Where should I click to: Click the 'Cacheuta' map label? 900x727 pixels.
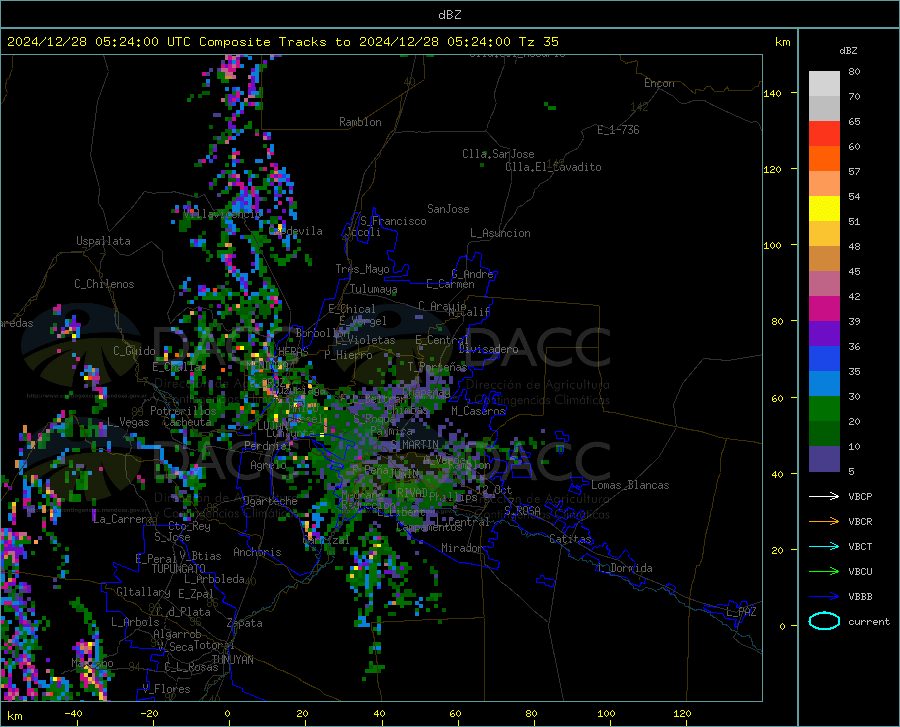[187, 422]
